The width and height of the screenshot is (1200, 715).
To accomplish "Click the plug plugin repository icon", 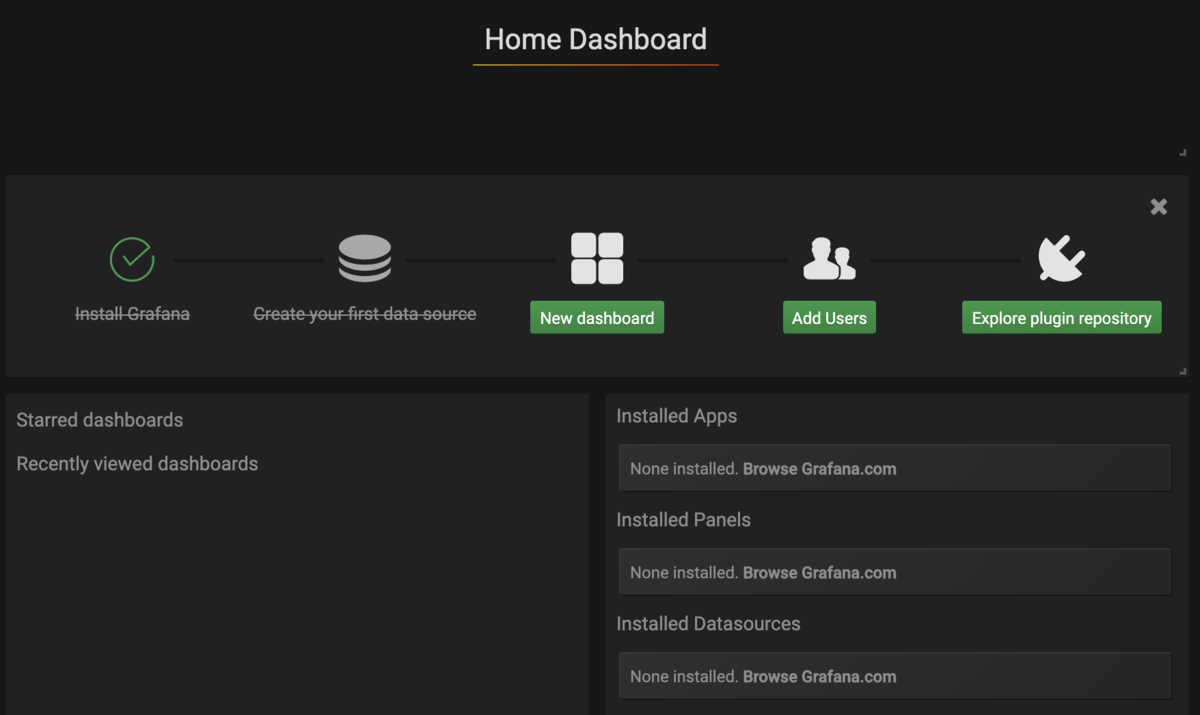I will tap(1062, 259).
